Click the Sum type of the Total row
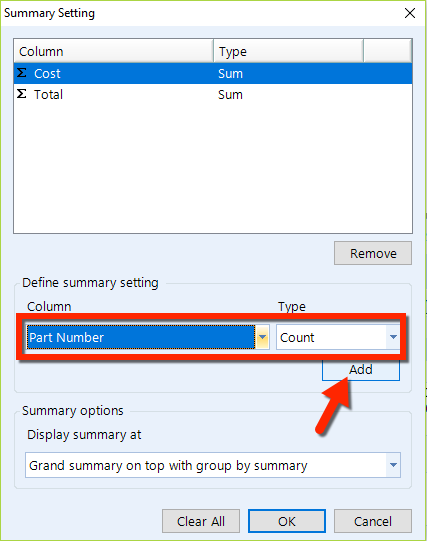This screenshot has height=541, width=427. (230, 95)
